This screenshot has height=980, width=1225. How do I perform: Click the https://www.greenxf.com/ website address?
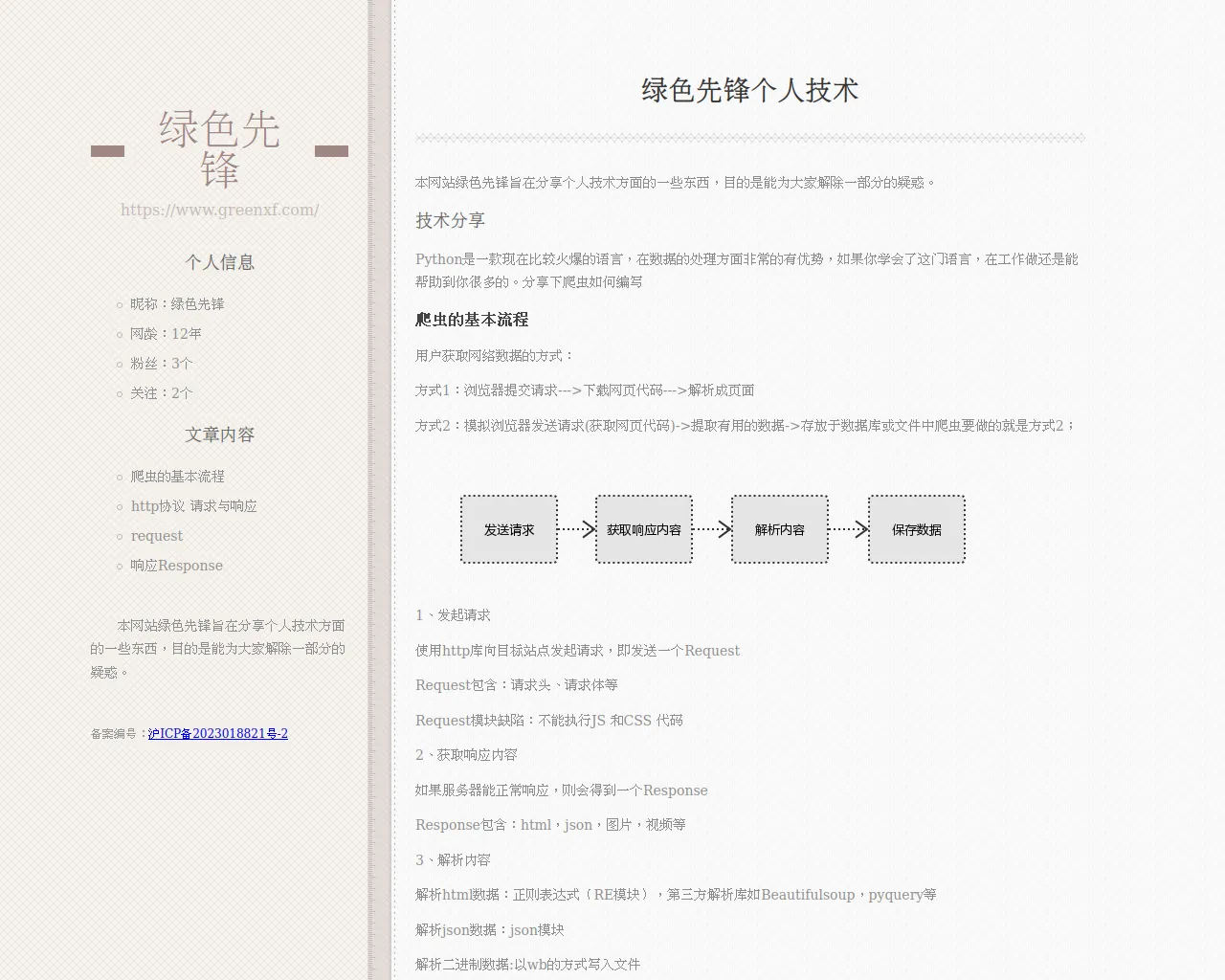click(x=219, y=210)
